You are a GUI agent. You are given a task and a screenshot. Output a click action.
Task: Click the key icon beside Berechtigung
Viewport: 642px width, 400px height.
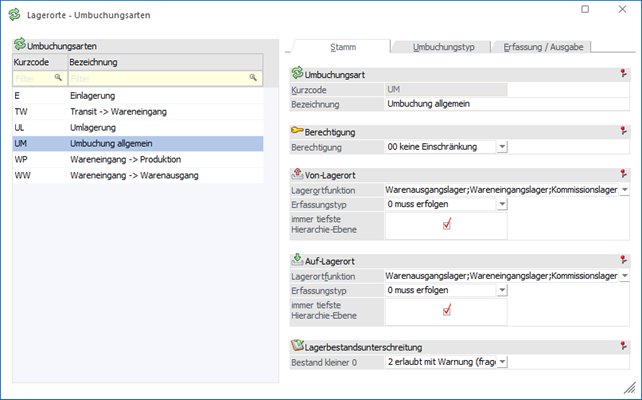296,131
